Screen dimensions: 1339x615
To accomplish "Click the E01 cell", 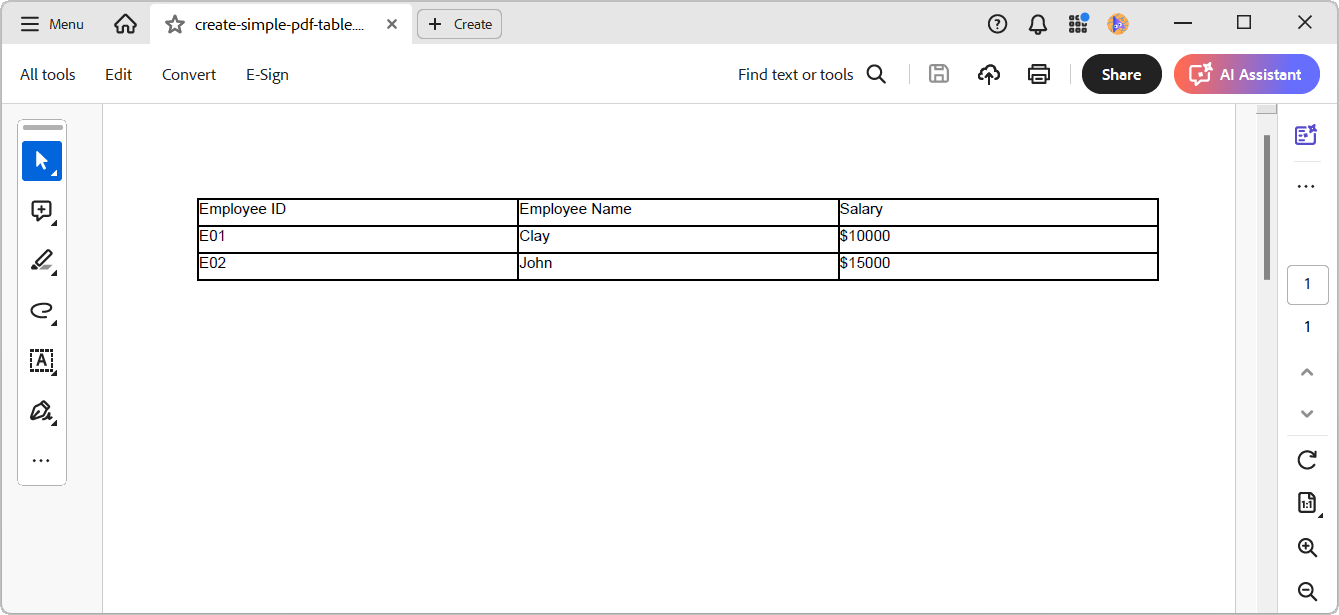I will (x=358, y=239).
